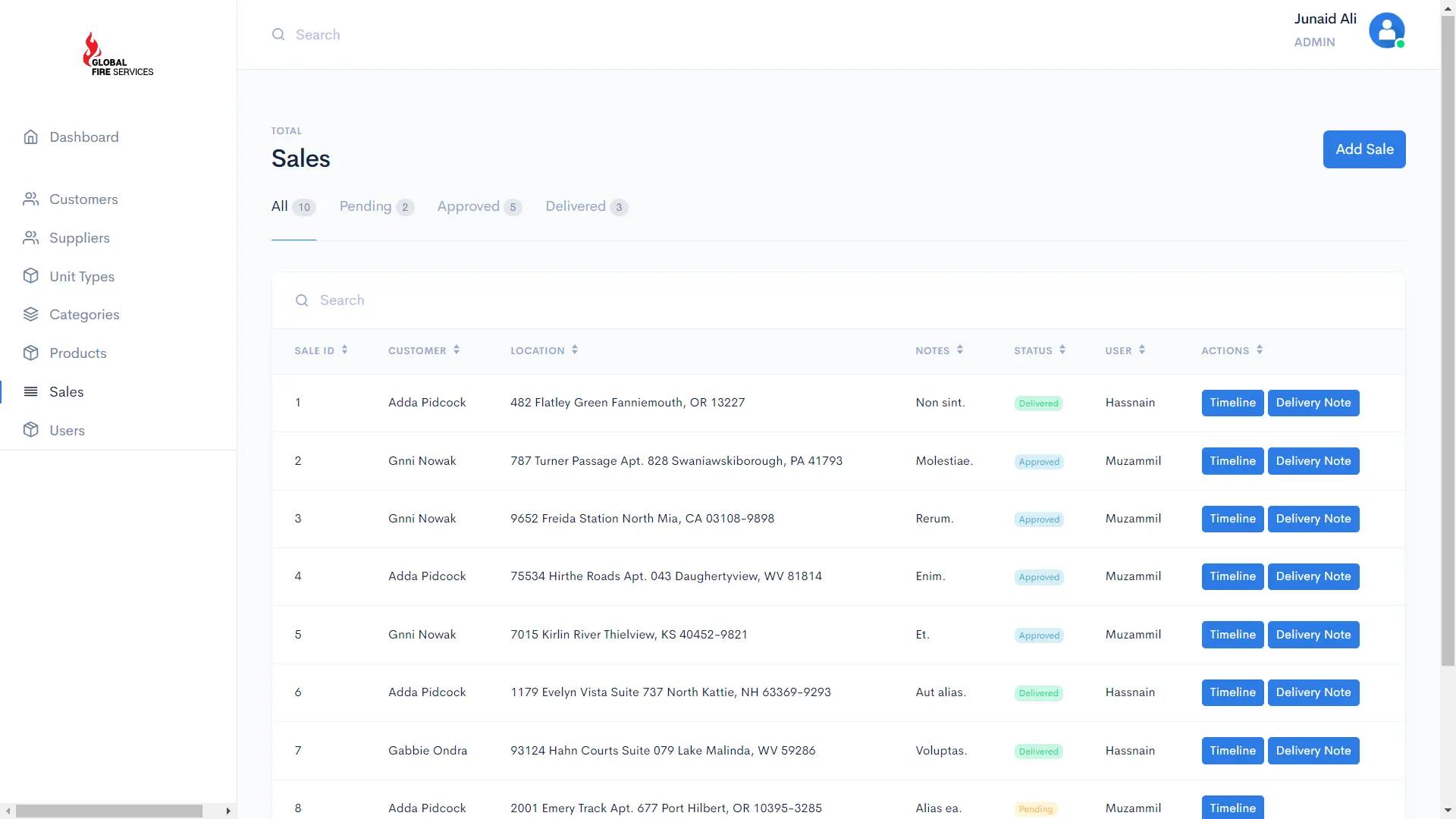Sort table by Sale ID arrows

tap(345, 350)
